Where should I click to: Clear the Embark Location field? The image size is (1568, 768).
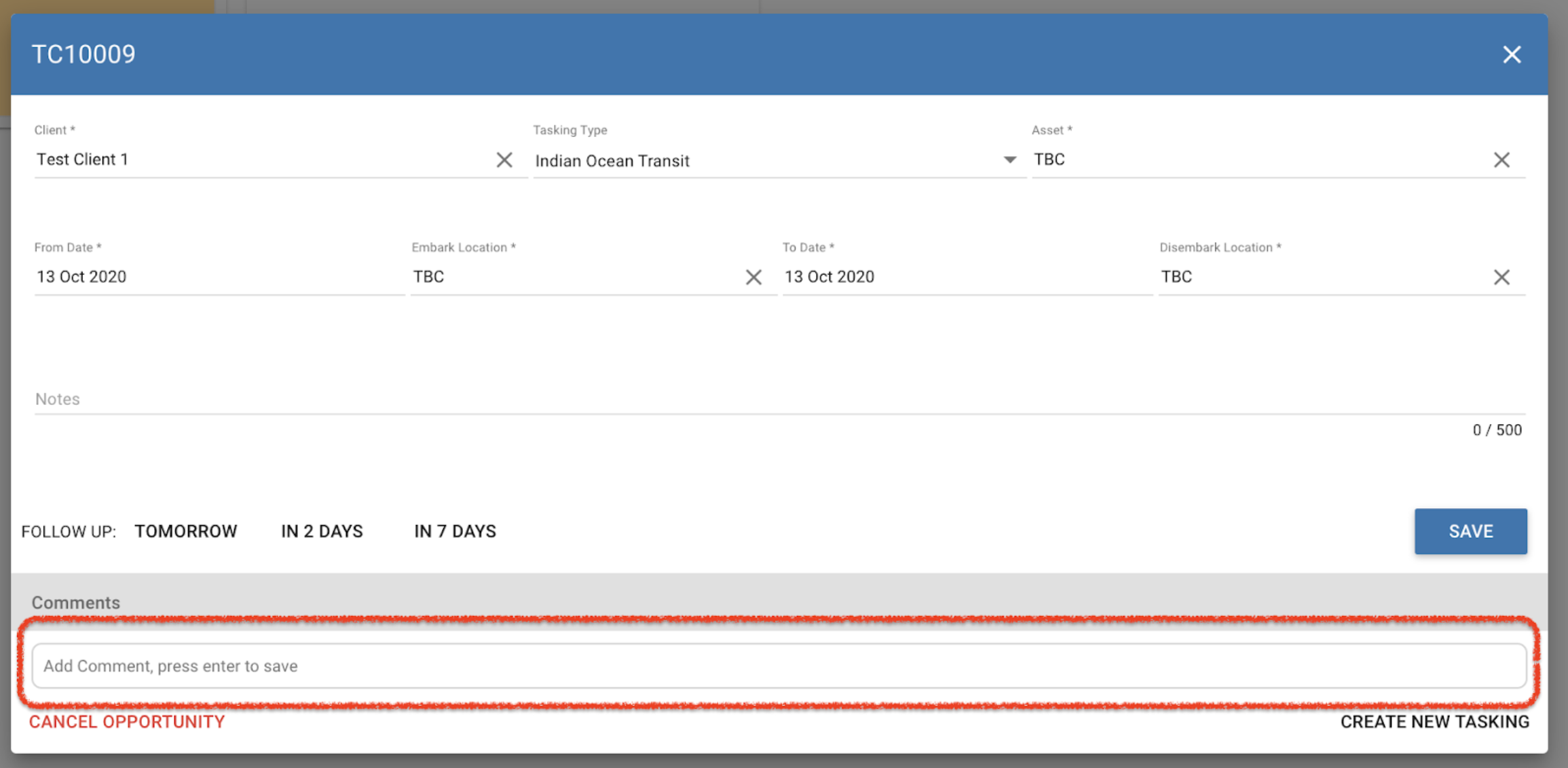pos(753,277)
